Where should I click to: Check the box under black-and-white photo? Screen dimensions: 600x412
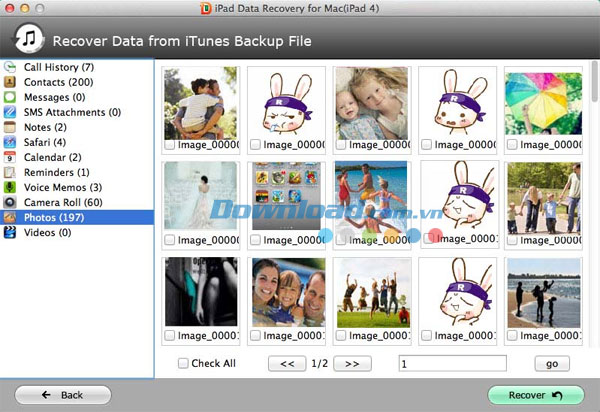(x=170, y=335)
